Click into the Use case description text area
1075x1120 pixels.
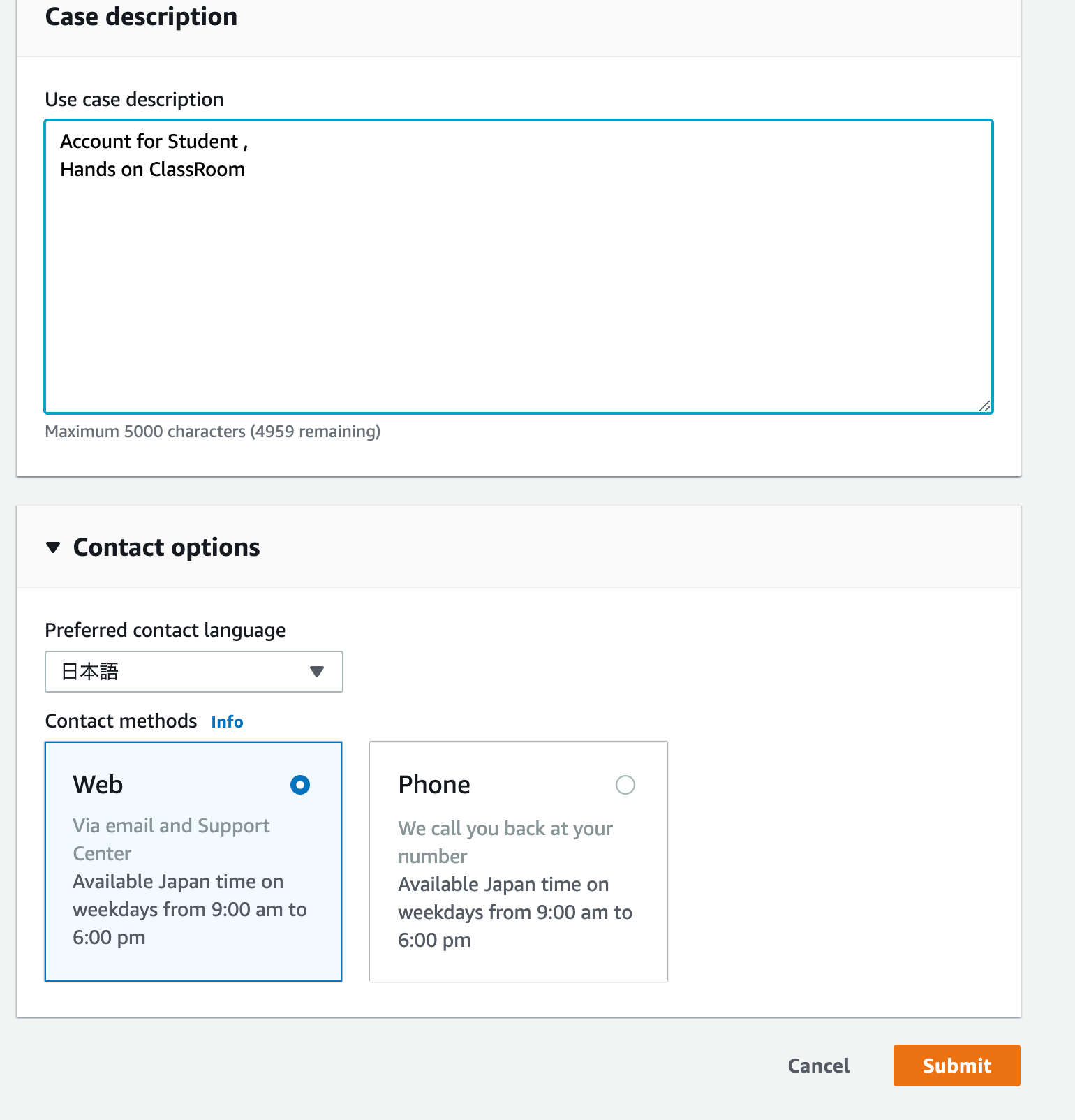point(519,267)
